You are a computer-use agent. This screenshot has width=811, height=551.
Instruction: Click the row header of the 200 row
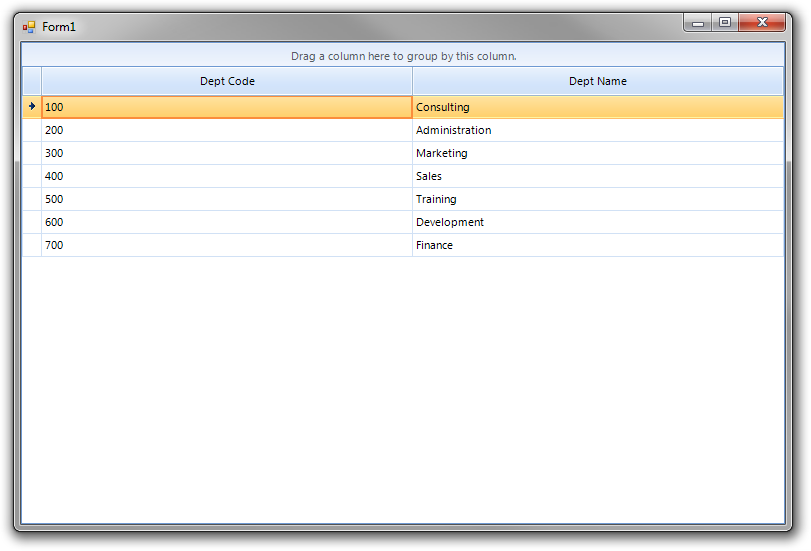pyautogui.click(x=32, y=130)
